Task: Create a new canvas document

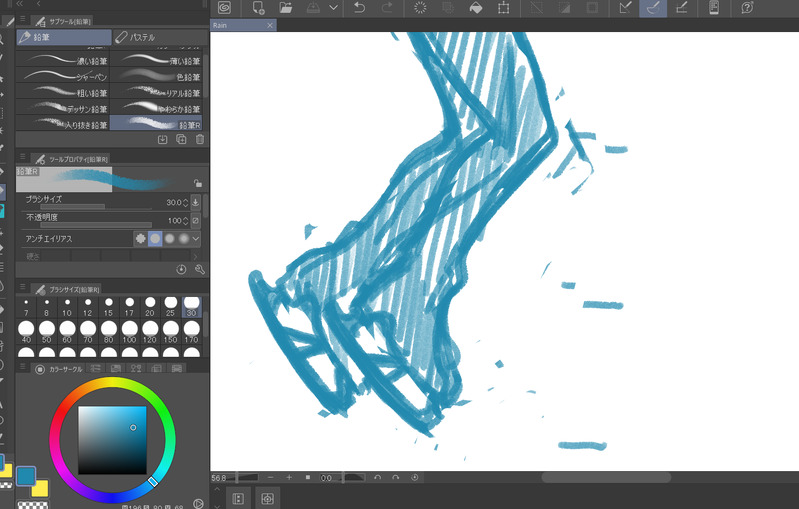Action: tap(258, 8)
